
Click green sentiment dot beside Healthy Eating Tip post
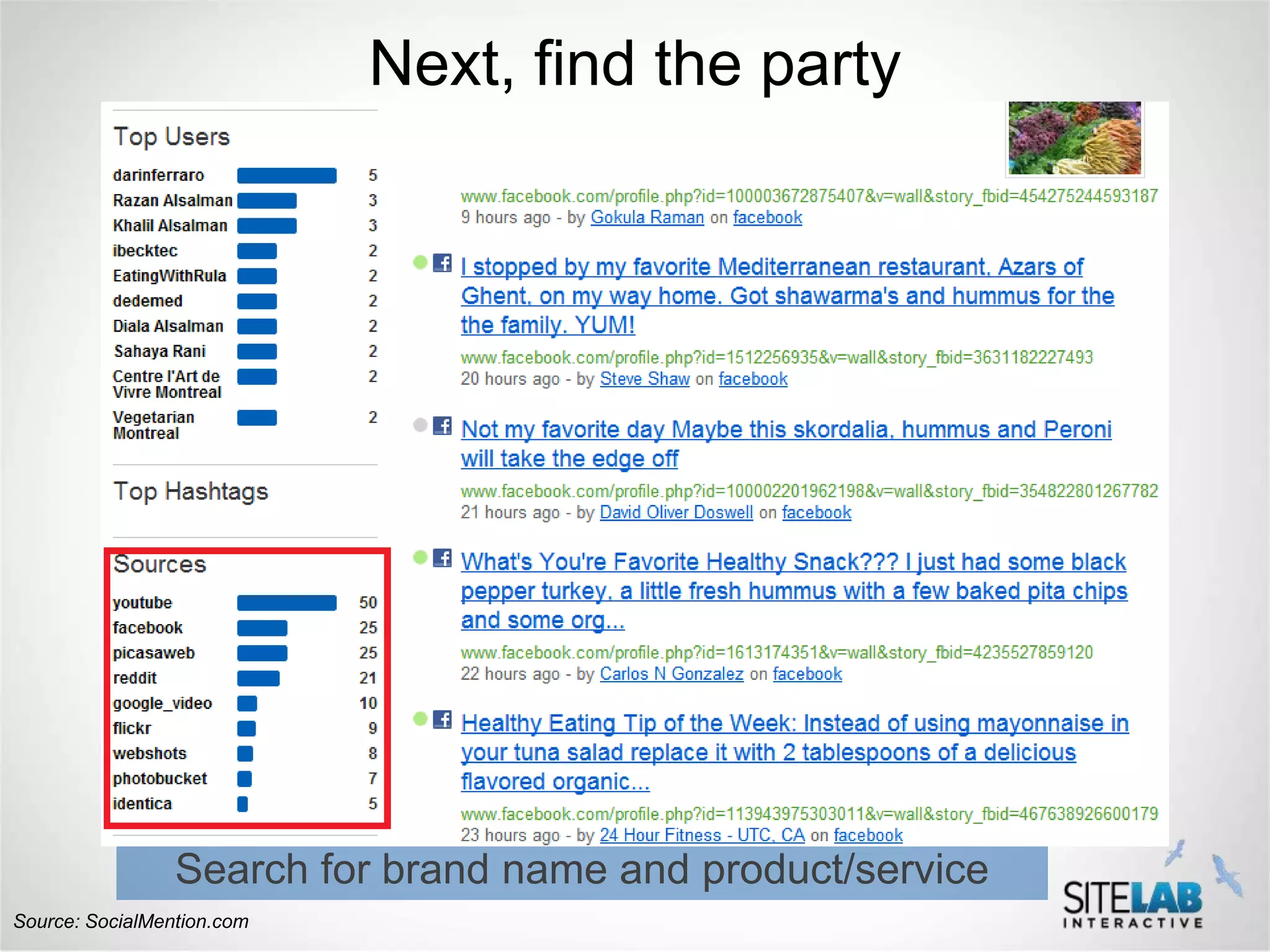(x=420, y=719)
